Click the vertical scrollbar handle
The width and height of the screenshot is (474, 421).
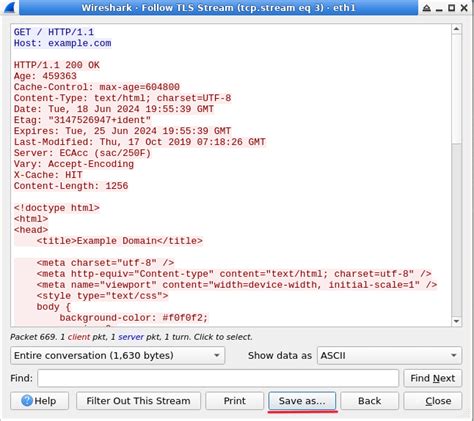[x=456, y=88]
